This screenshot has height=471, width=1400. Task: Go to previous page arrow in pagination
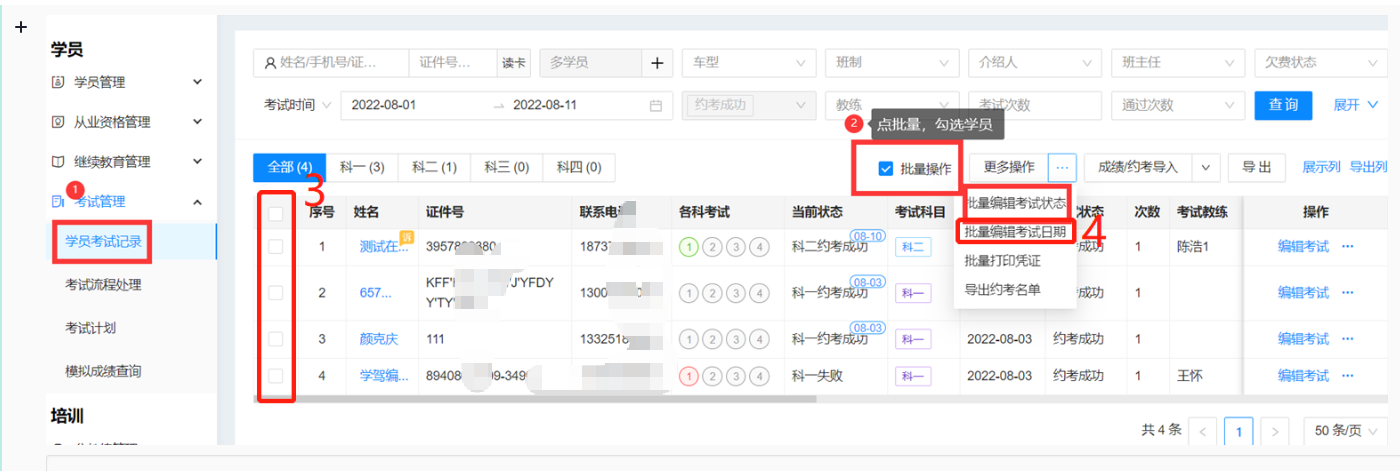tap(1203, 432)
